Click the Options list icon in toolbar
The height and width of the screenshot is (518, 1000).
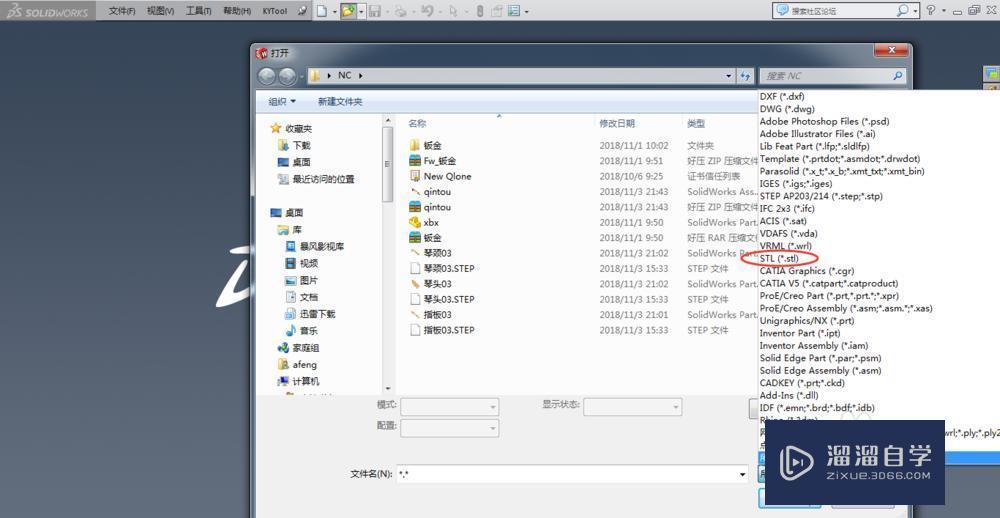tap(513, 11)
